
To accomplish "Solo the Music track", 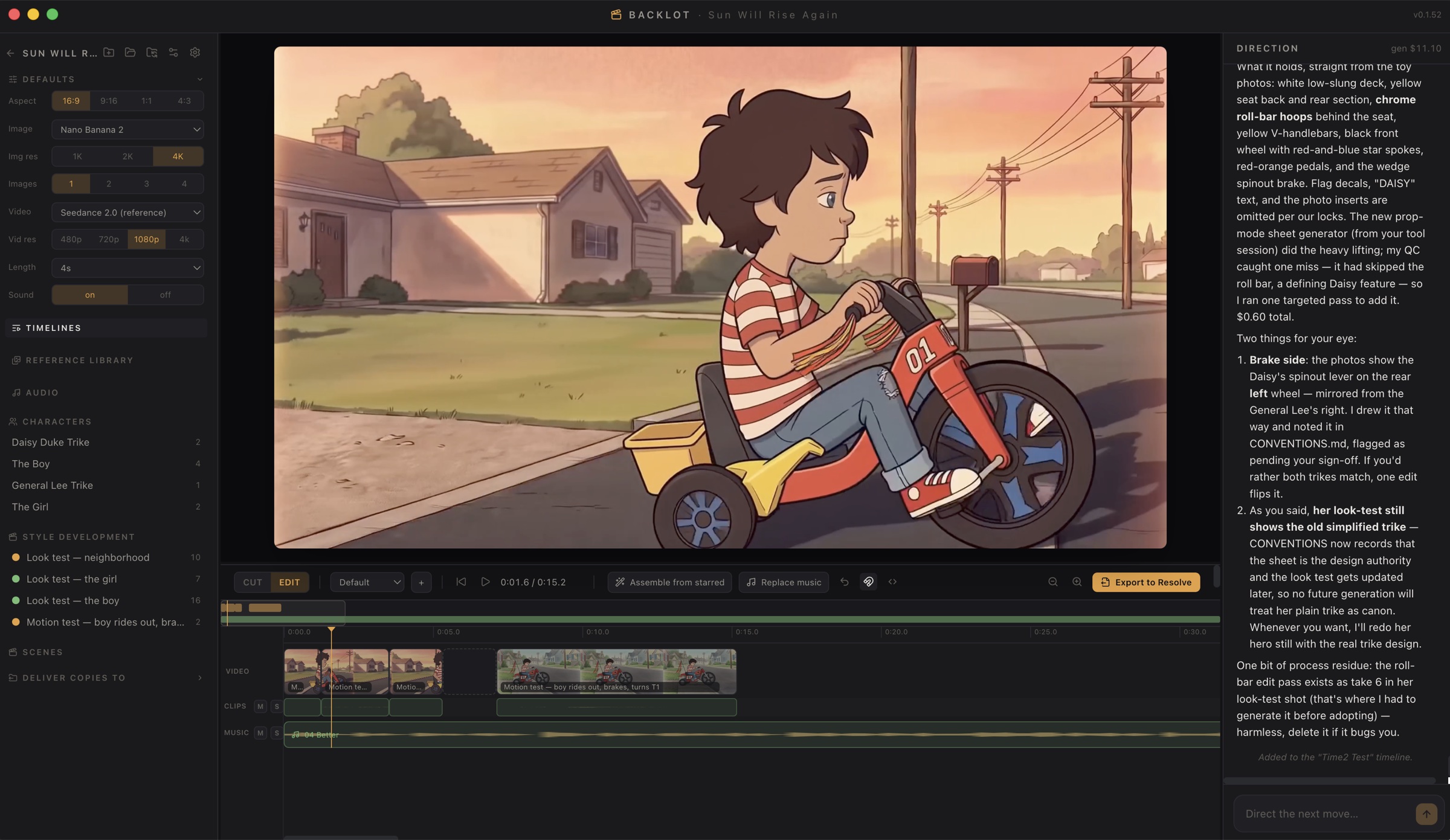I will coord(277,733).
